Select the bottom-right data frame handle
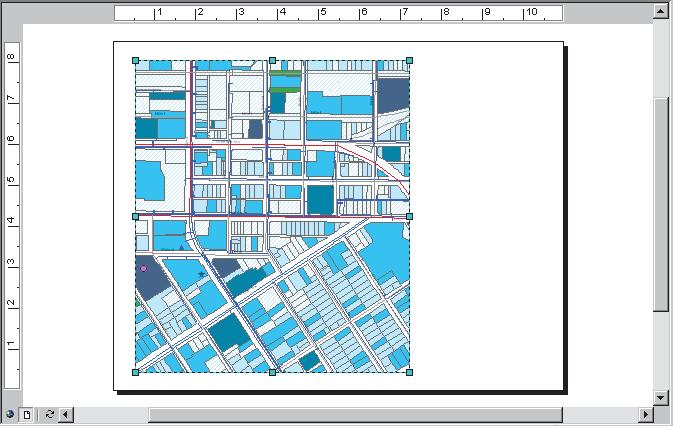Screen dimensions: 673x426 pyautogui.click(x=409, y=372)
